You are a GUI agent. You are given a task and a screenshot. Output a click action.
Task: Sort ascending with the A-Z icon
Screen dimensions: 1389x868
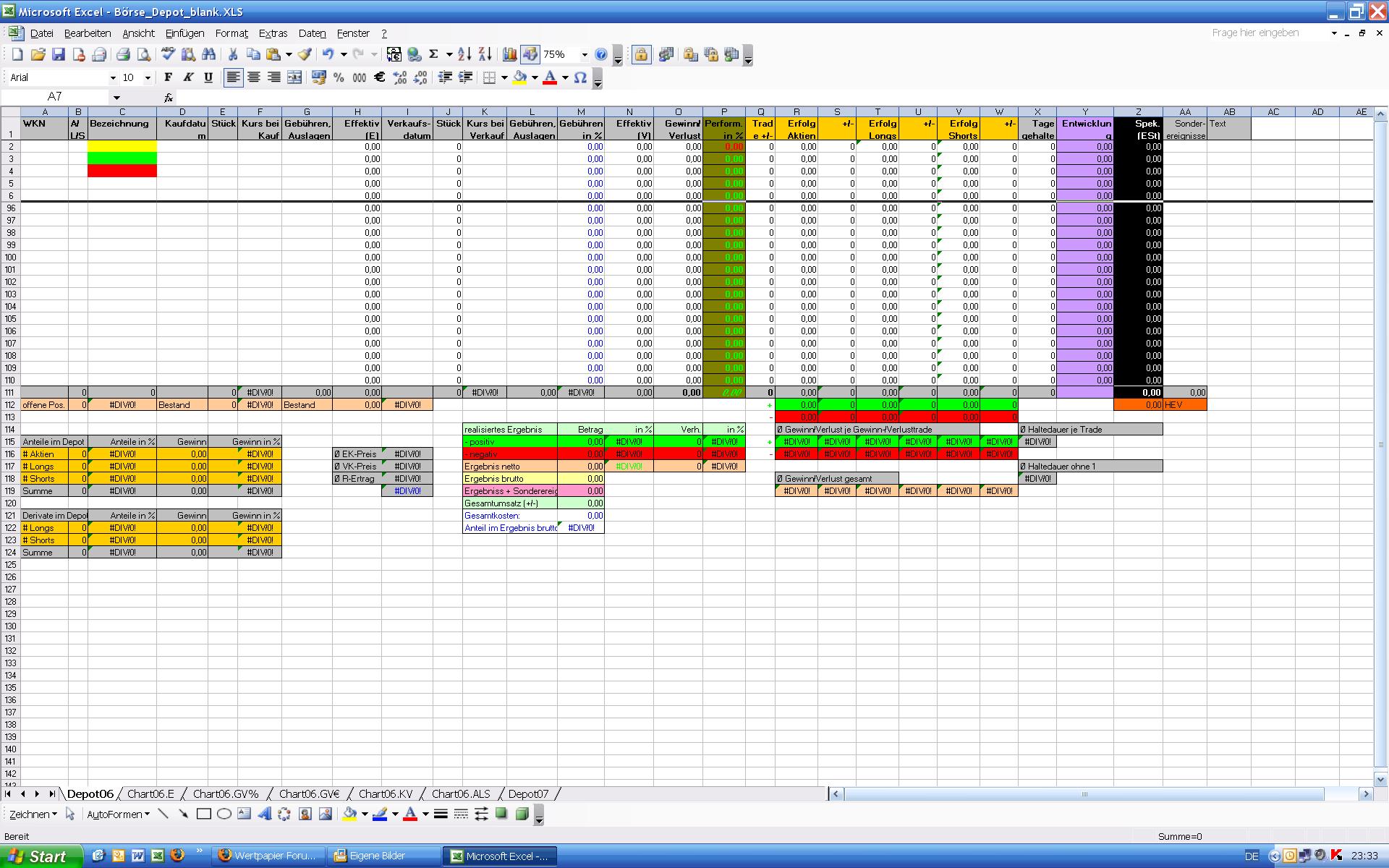(x=464, y=54)
